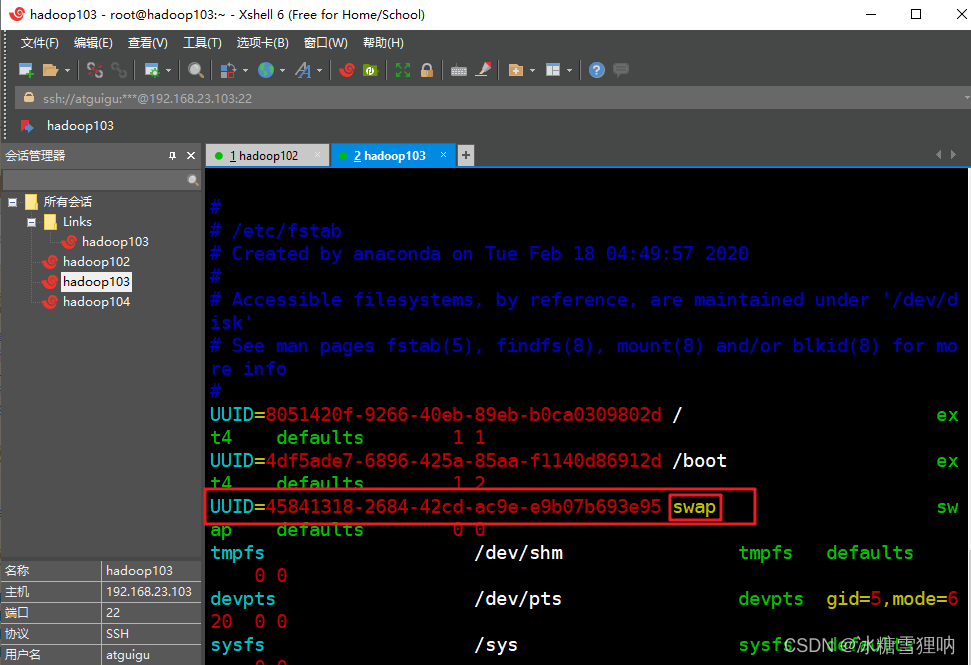
Task: Open the 窗口(W) menu
Action: pyautogui.click(x=326, y=43)
